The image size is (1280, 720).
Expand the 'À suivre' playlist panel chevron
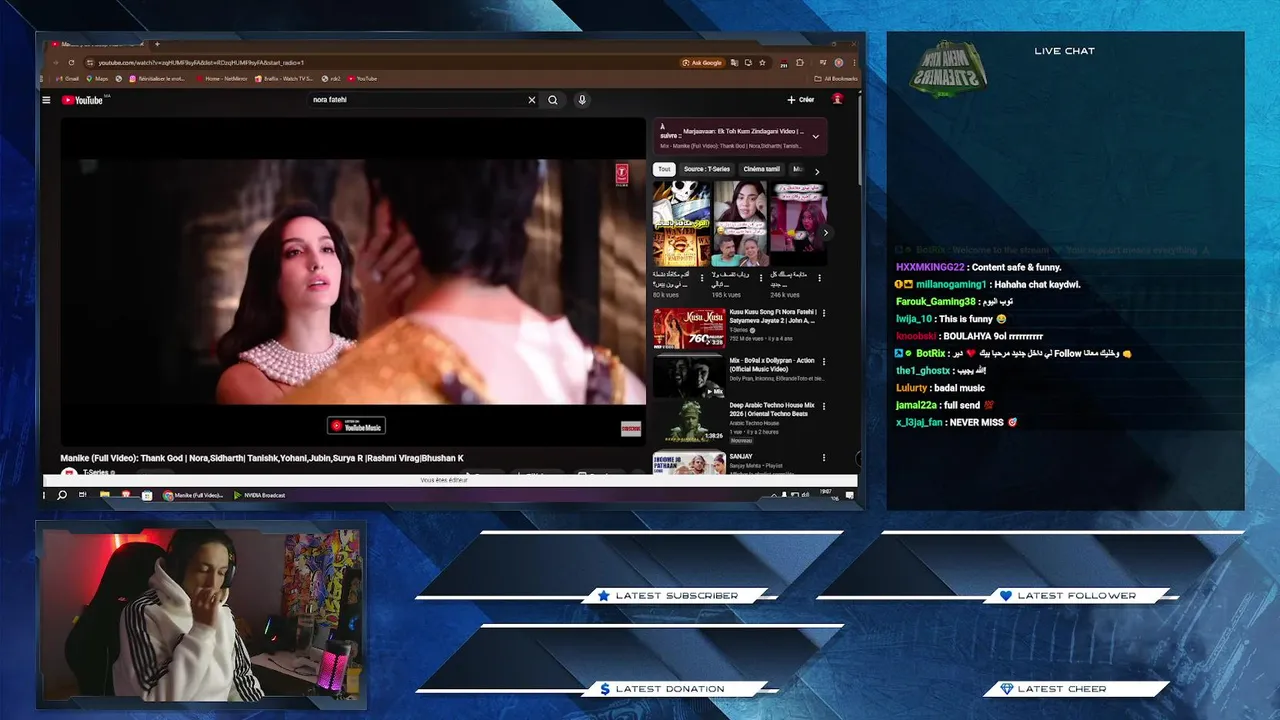click(x=815, y=136)
